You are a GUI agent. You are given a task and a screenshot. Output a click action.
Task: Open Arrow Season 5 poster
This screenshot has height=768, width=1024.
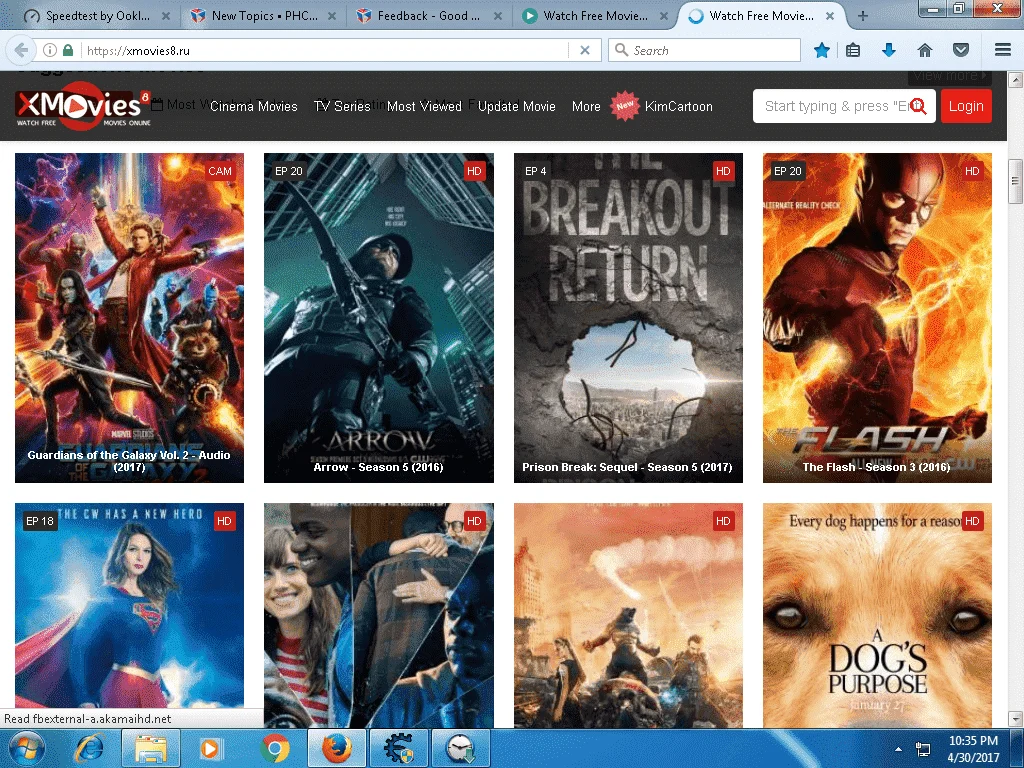(379, 318)
